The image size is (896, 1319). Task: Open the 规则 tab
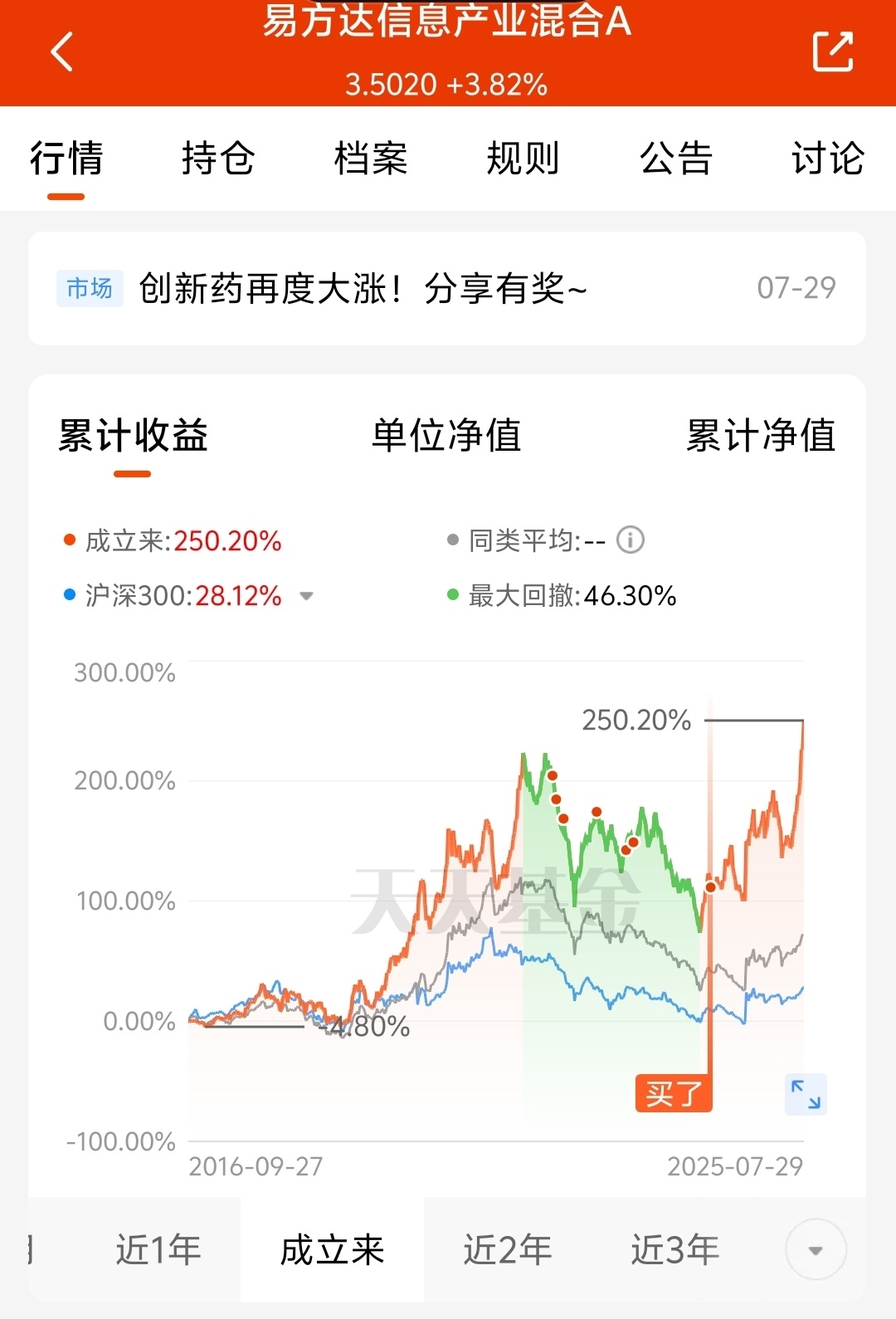[523, 158]
